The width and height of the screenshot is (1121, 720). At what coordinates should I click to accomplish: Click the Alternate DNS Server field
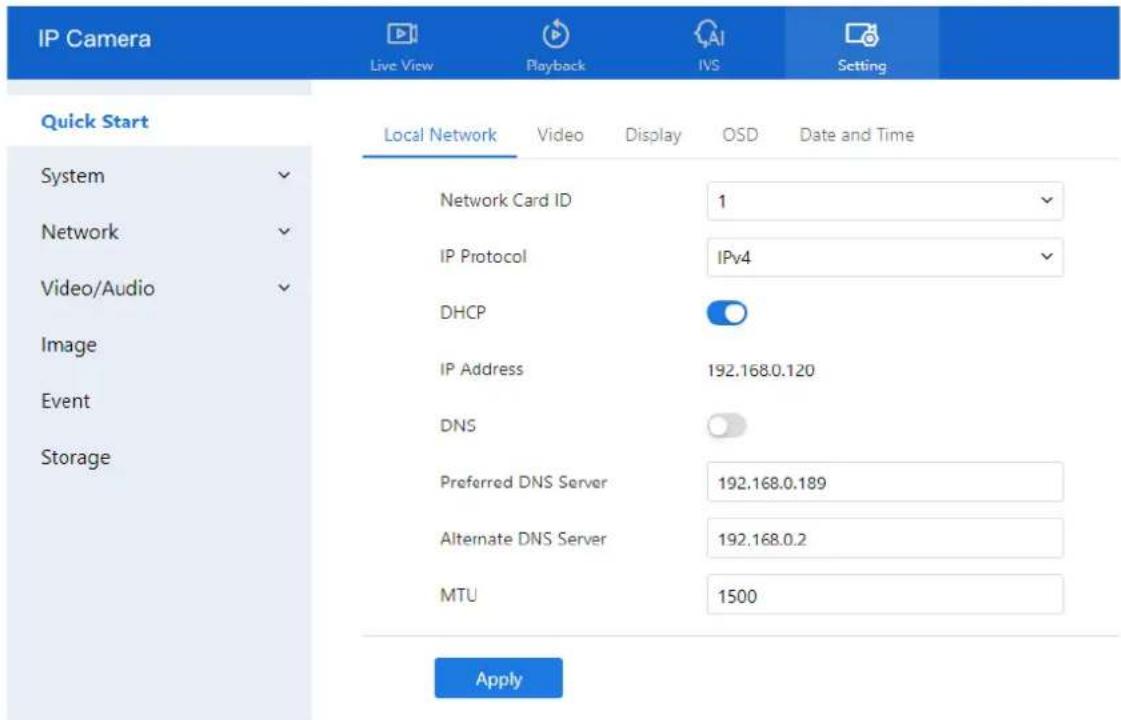[884, 539]
